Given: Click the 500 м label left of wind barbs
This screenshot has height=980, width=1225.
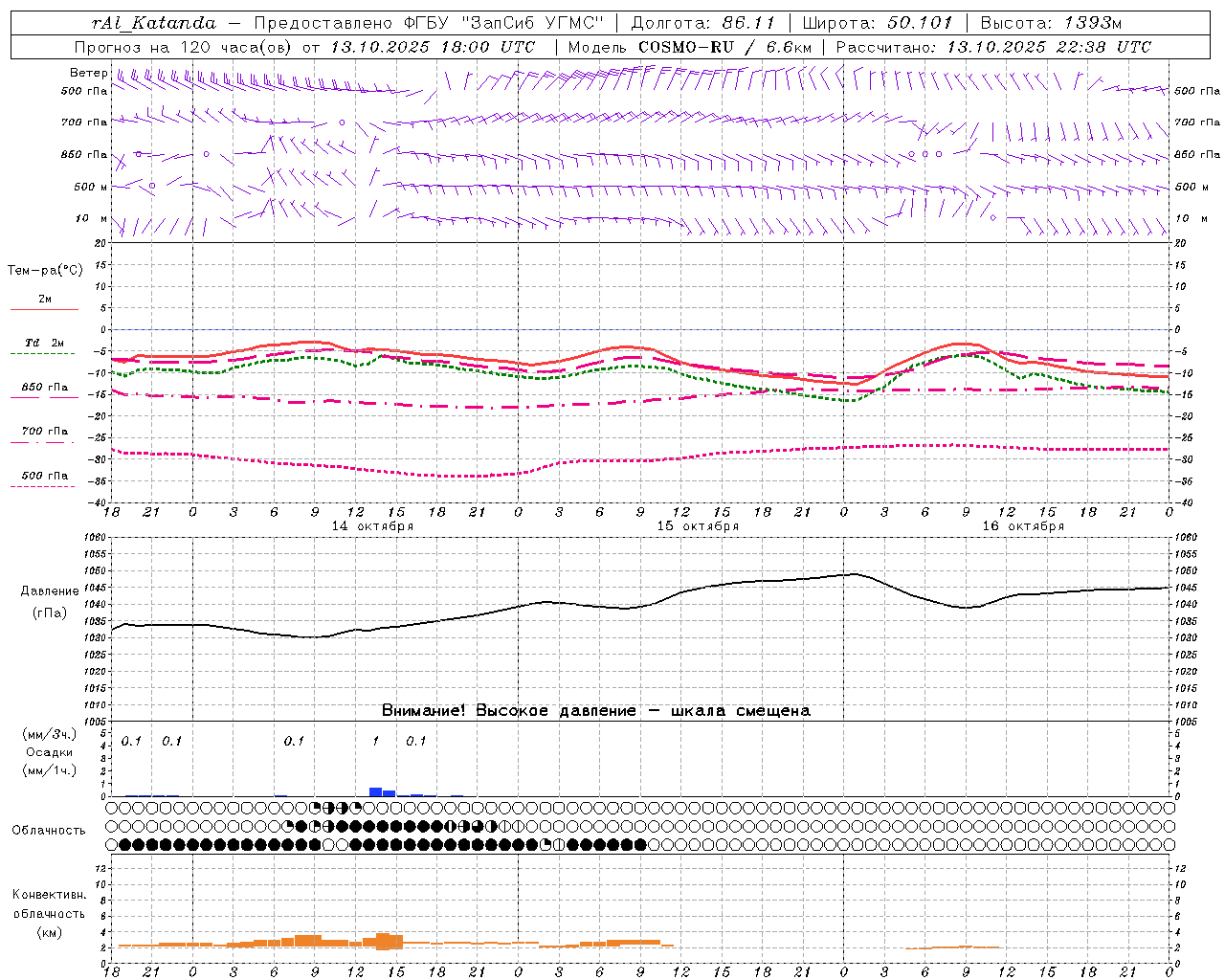Looking at the screenshot, I should pos(90,187).
